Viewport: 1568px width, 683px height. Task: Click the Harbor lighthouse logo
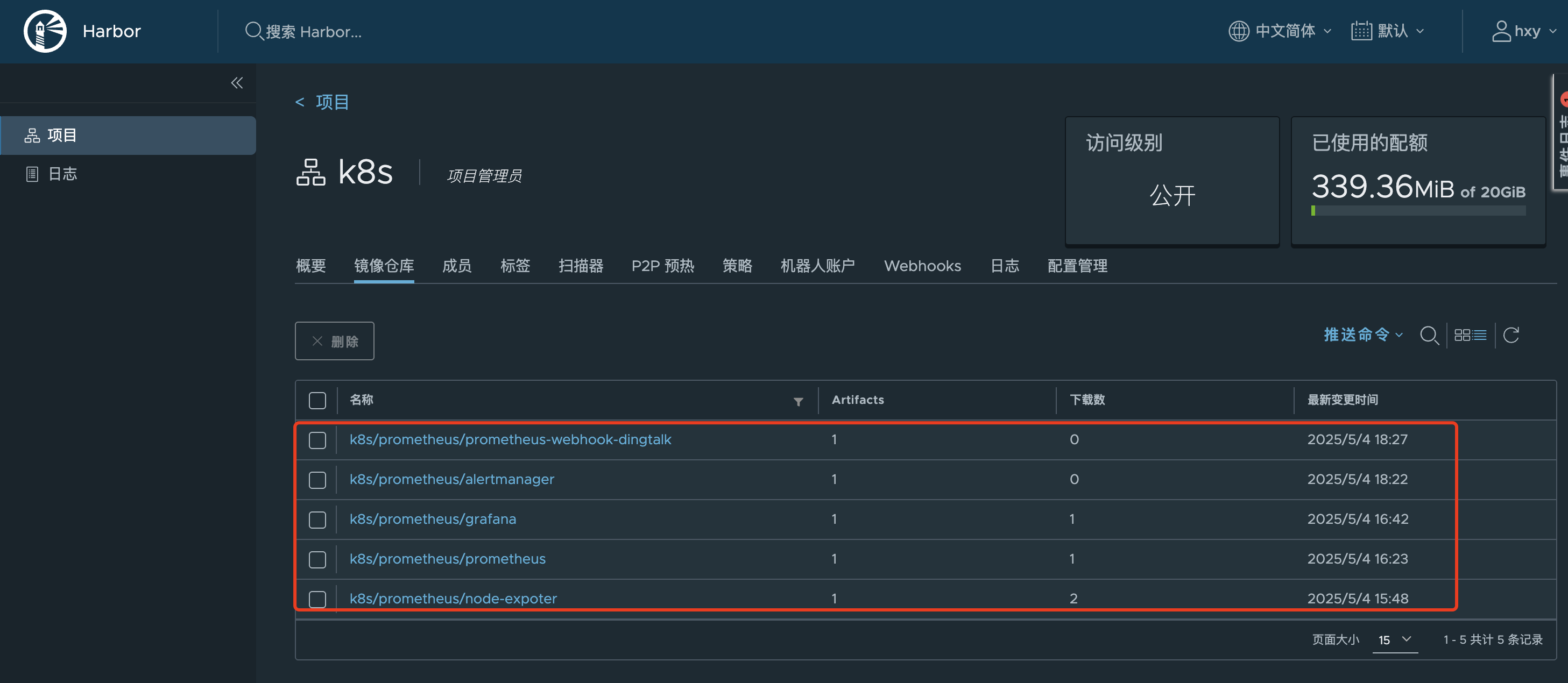pyautogui.click(x=45, y=31)
